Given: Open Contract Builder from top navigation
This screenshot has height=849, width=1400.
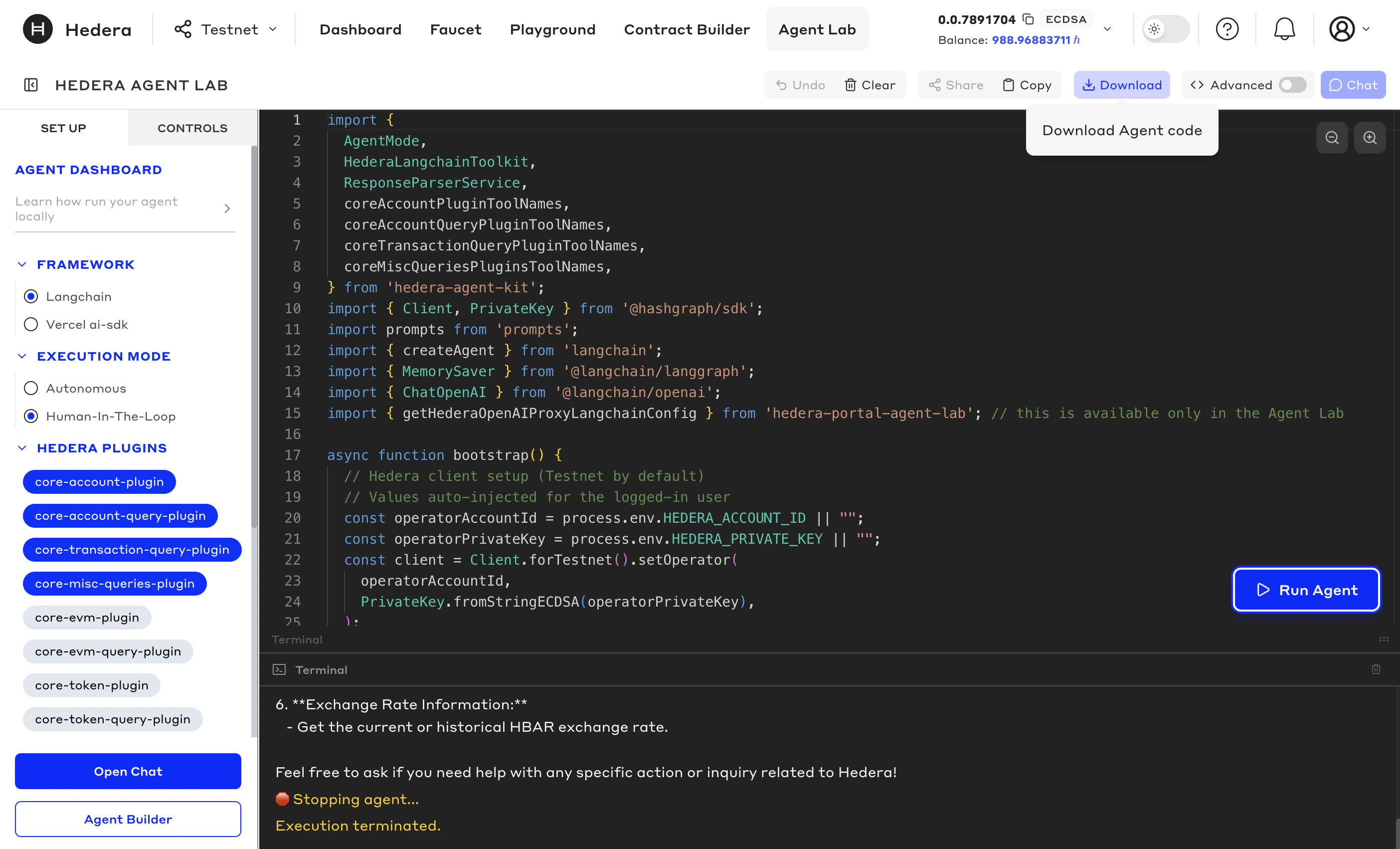Looking at the screenshot, I should point(687,29).
